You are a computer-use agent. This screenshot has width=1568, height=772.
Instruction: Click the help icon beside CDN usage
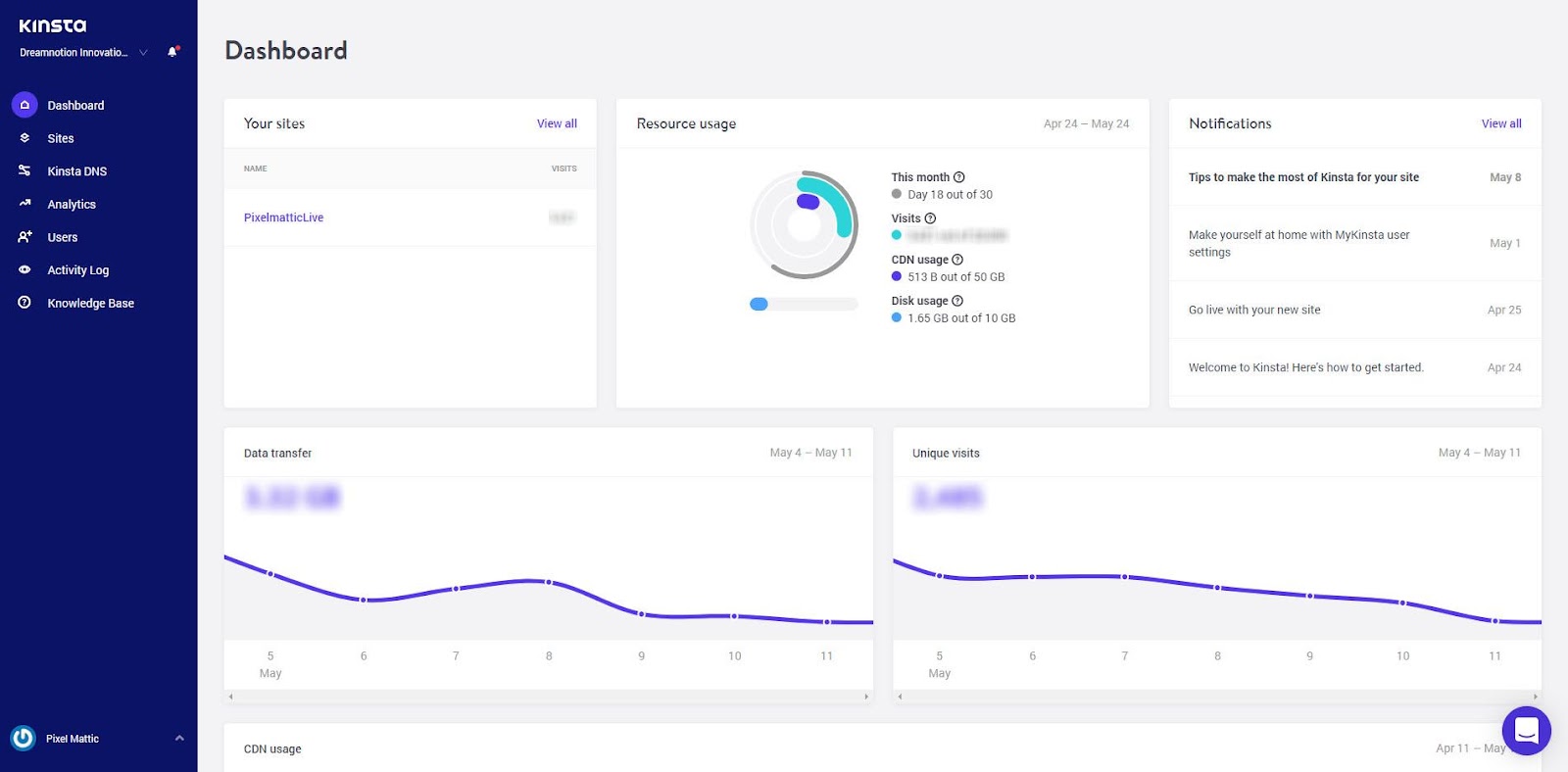[957, 260]
